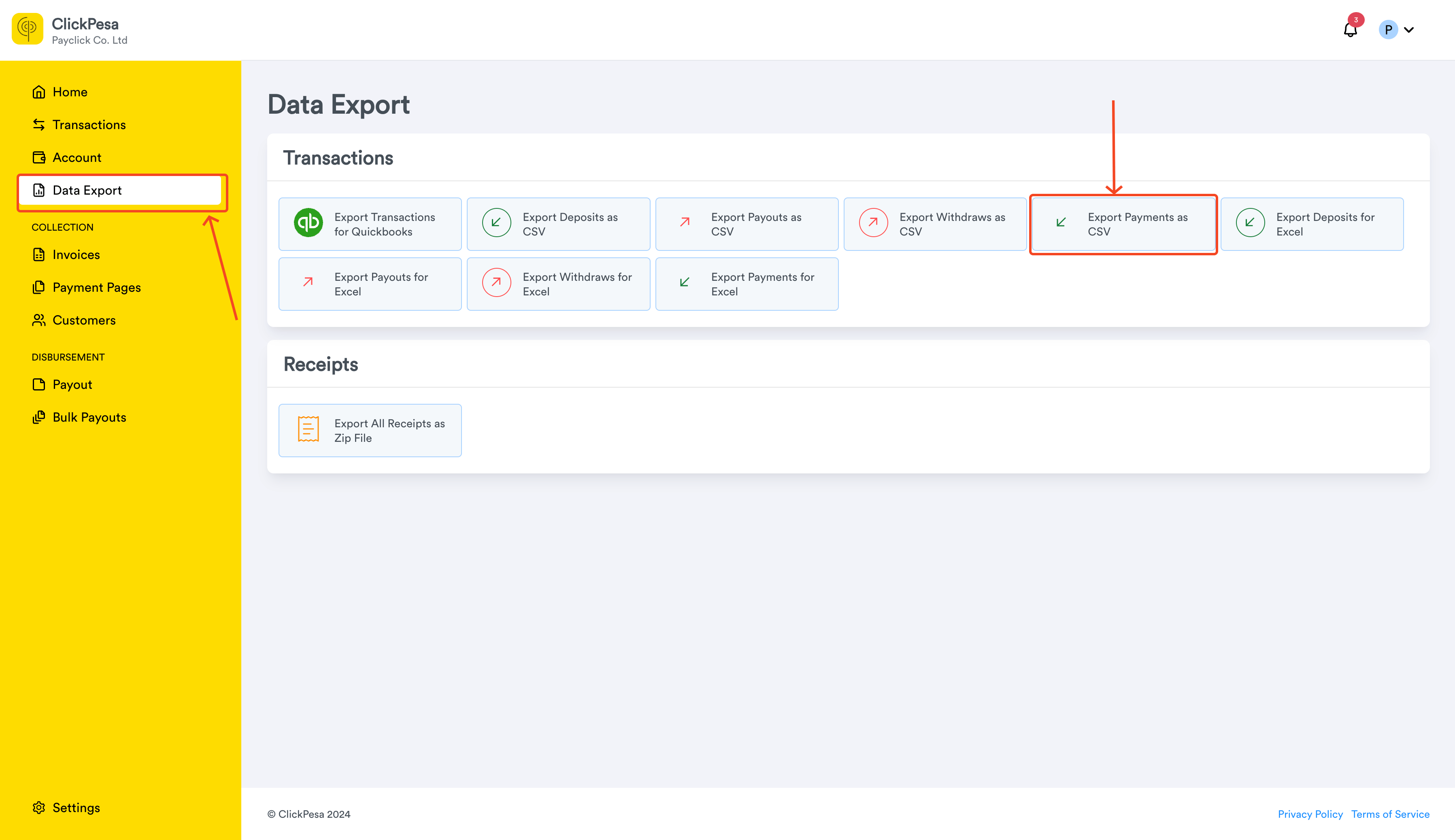Click the Home house icon
Image resolution: width=1455 pixels, height=840 pixels.
point(39,92)
